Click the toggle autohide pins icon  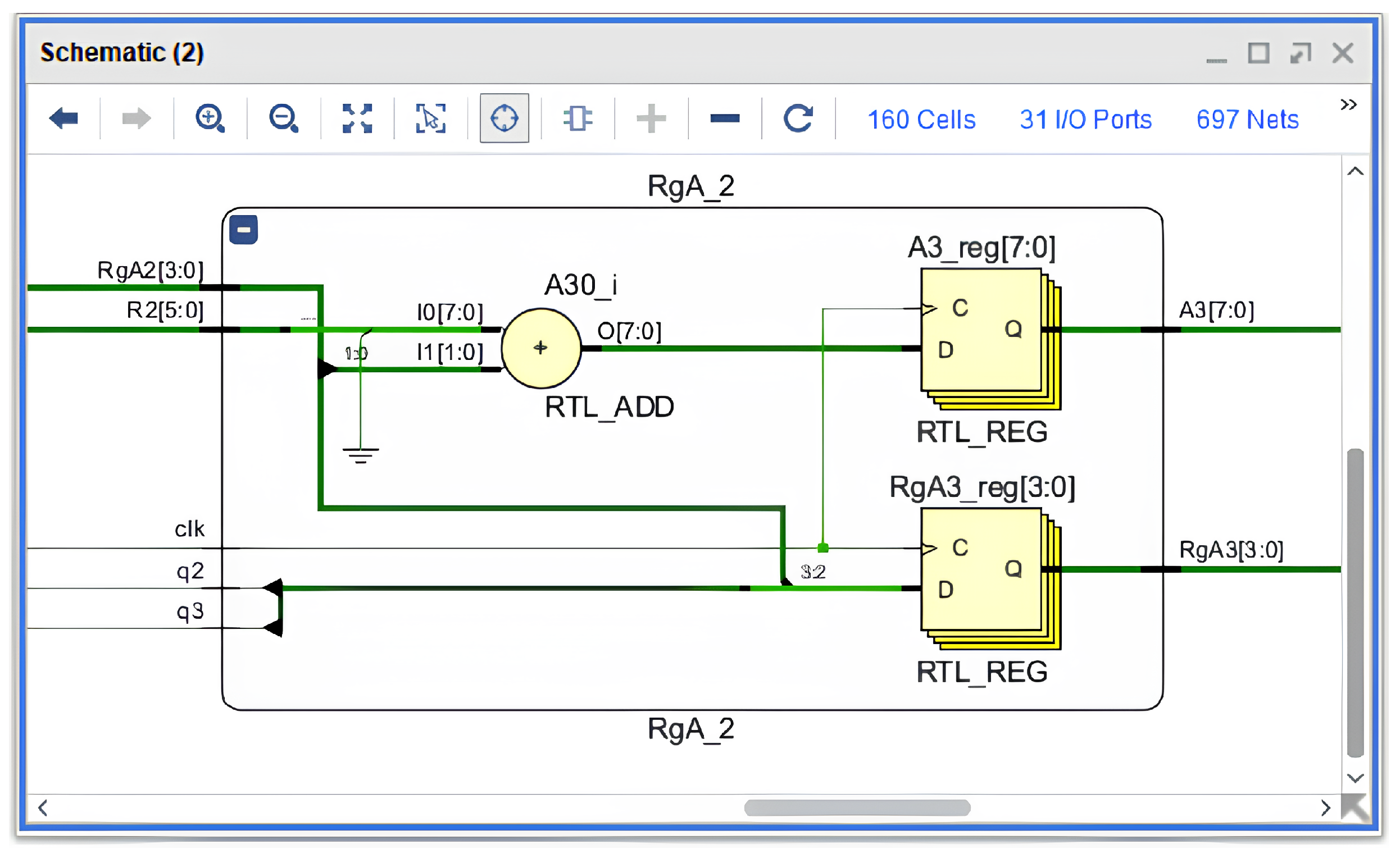click(x=578, y=118)
